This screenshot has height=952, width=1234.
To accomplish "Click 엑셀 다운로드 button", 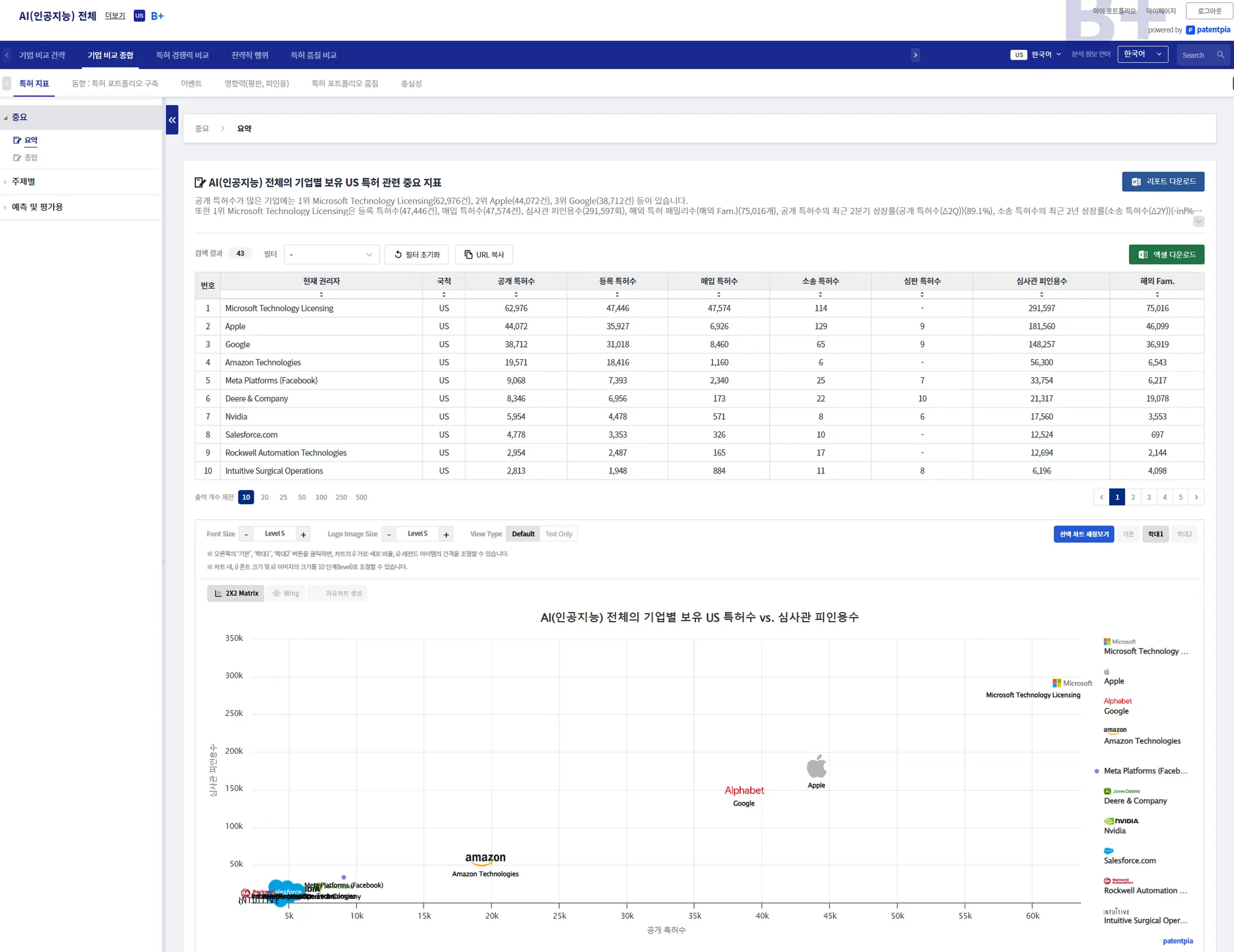I will click(x=1166, y=254).
